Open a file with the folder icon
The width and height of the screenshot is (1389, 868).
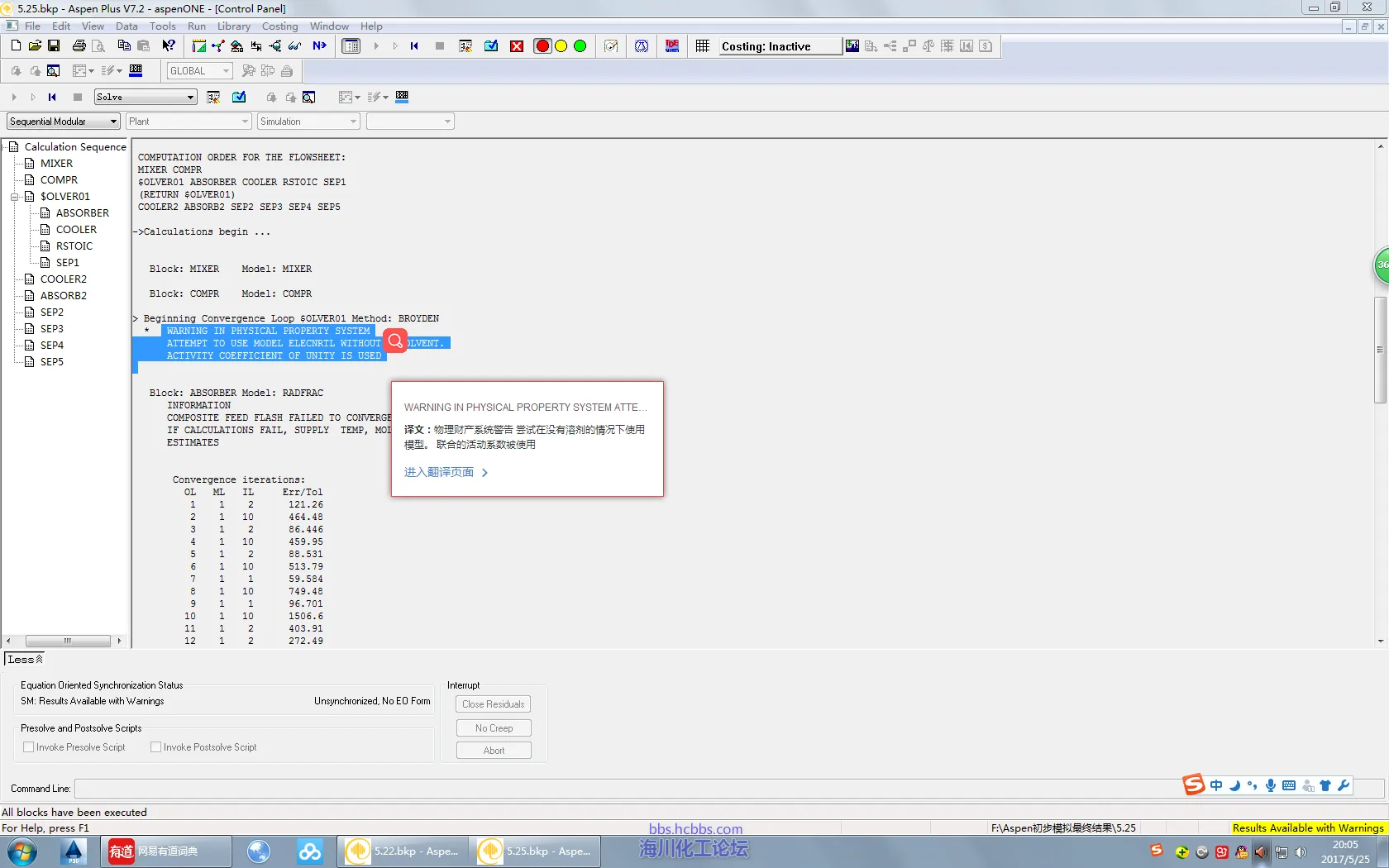click(x=35, y=46)
